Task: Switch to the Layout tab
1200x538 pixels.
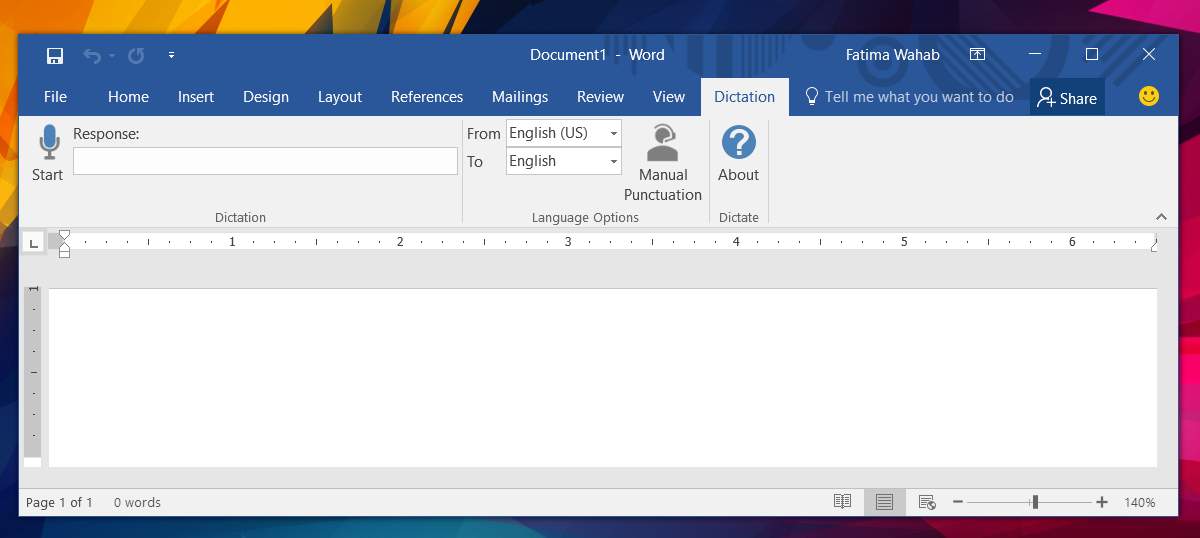Action: 340,97
